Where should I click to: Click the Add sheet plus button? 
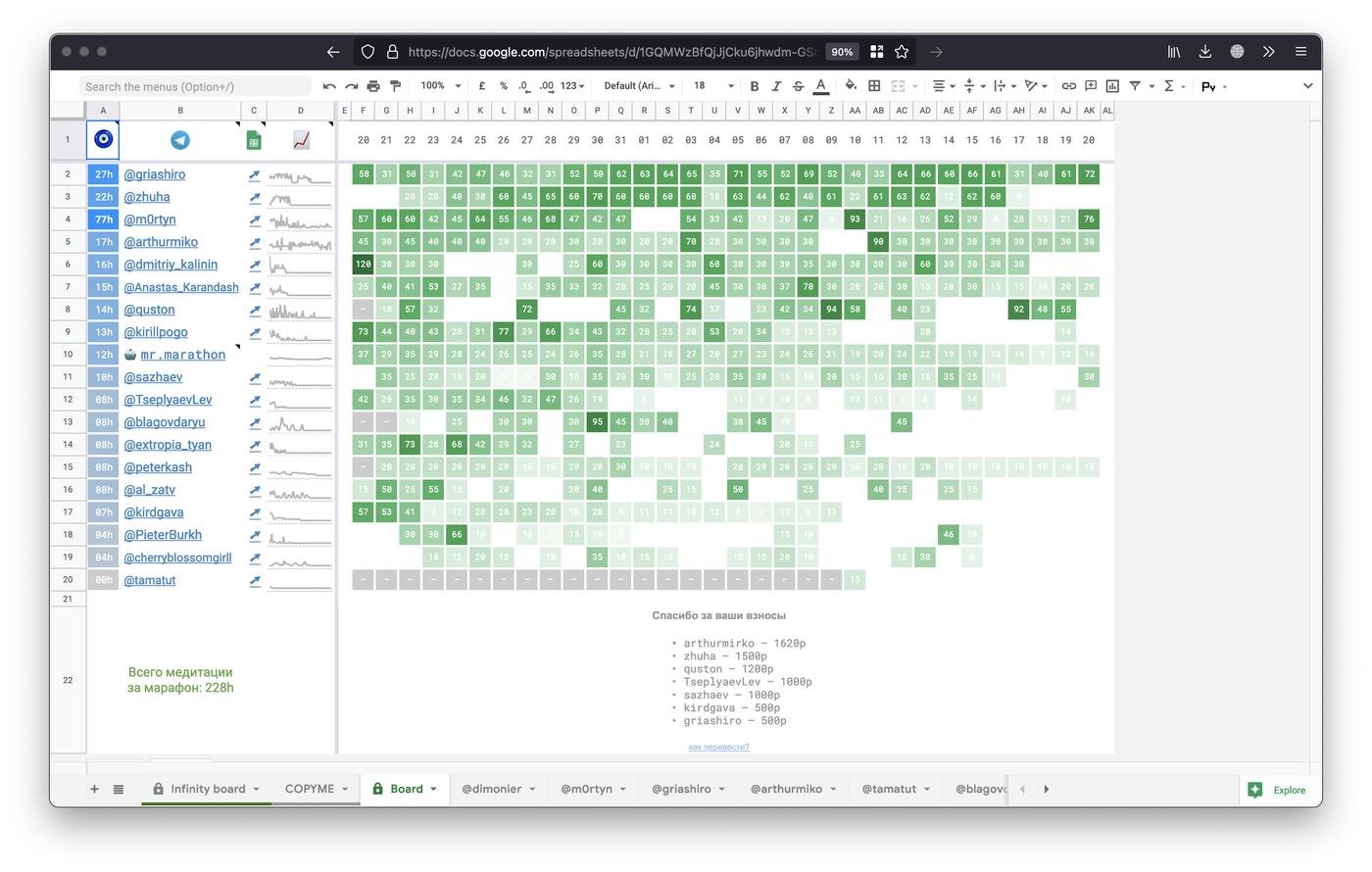(94, 790)
